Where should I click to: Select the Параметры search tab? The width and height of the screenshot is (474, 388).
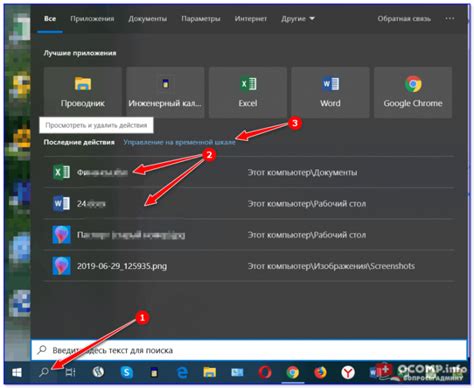tap(201, 19)
